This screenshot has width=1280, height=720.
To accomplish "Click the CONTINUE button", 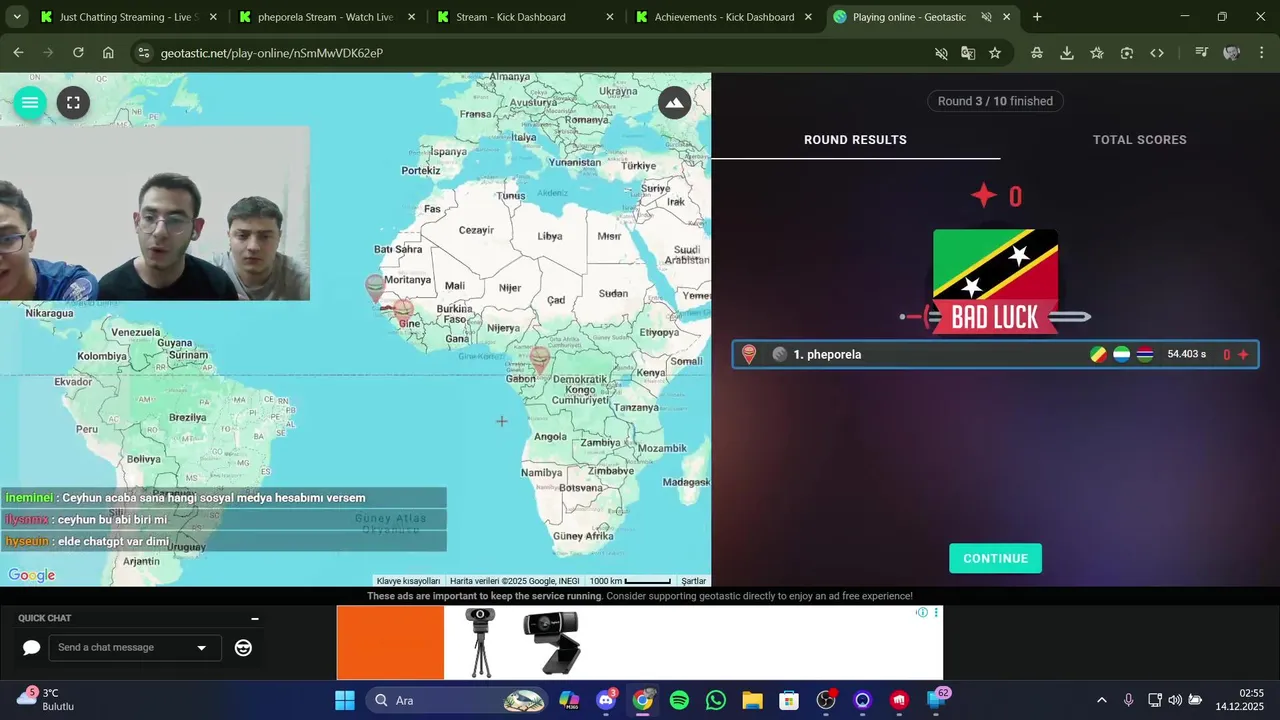I will [995, 558].
